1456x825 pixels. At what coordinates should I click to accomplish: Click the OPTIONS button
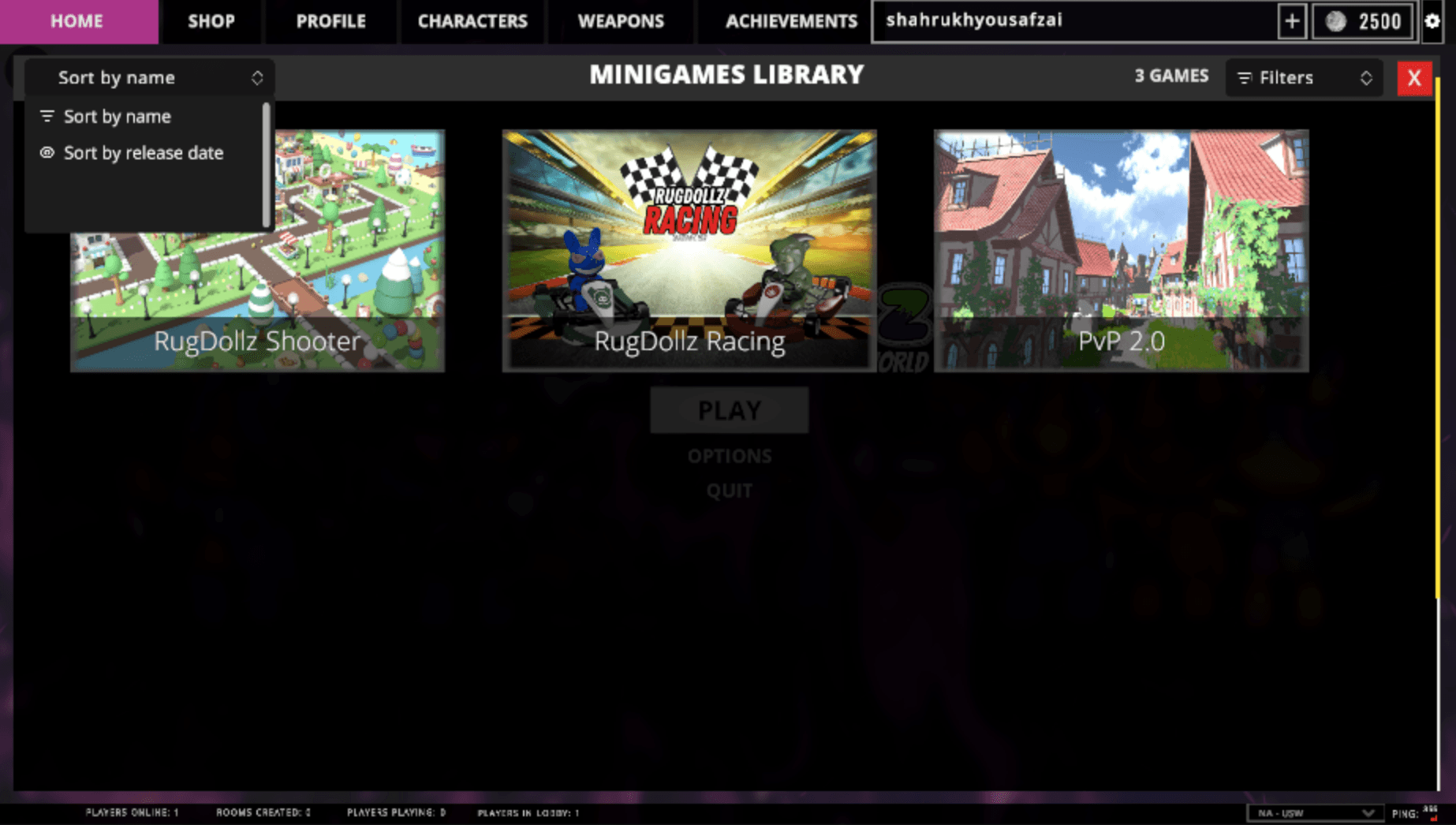point(730,456)
